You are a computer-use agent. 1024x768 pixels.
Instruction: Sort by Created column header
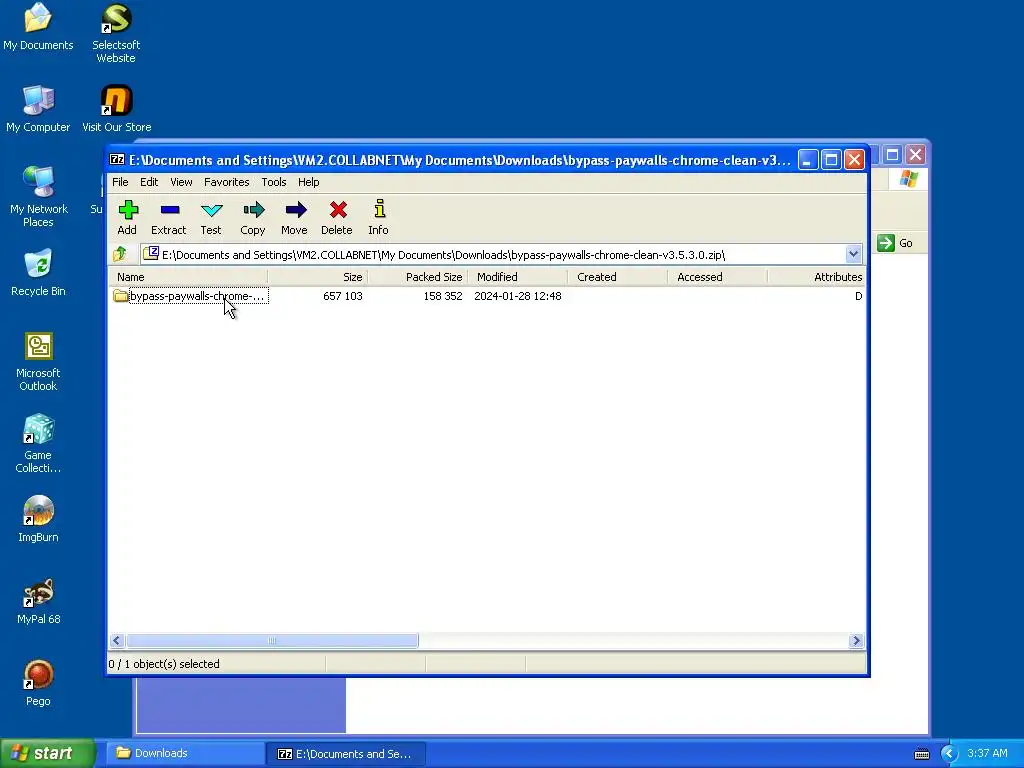(x=617, y=277)
